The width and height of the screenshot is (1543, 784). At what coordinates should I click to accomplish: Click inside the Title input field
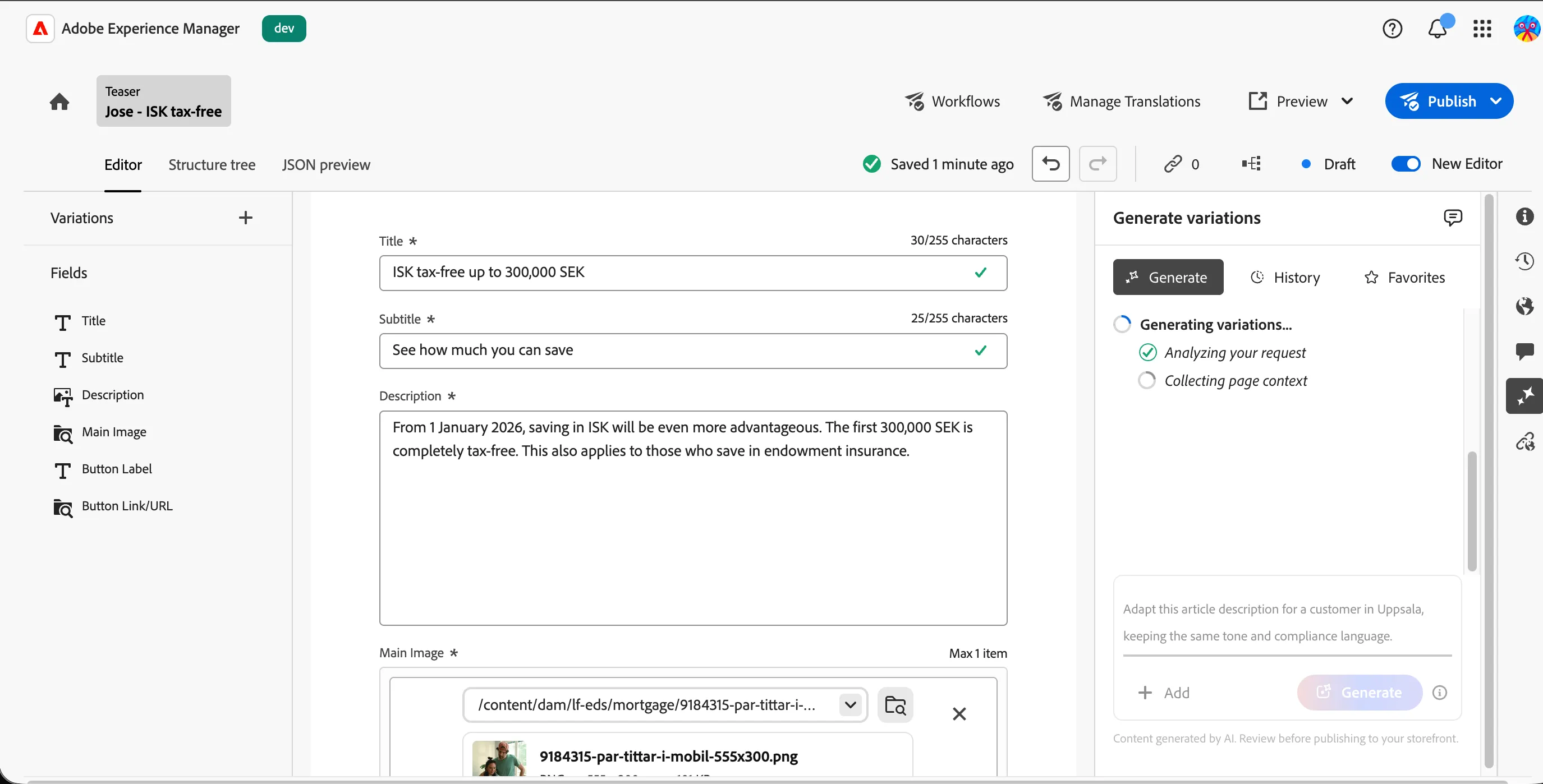(693, 273)
